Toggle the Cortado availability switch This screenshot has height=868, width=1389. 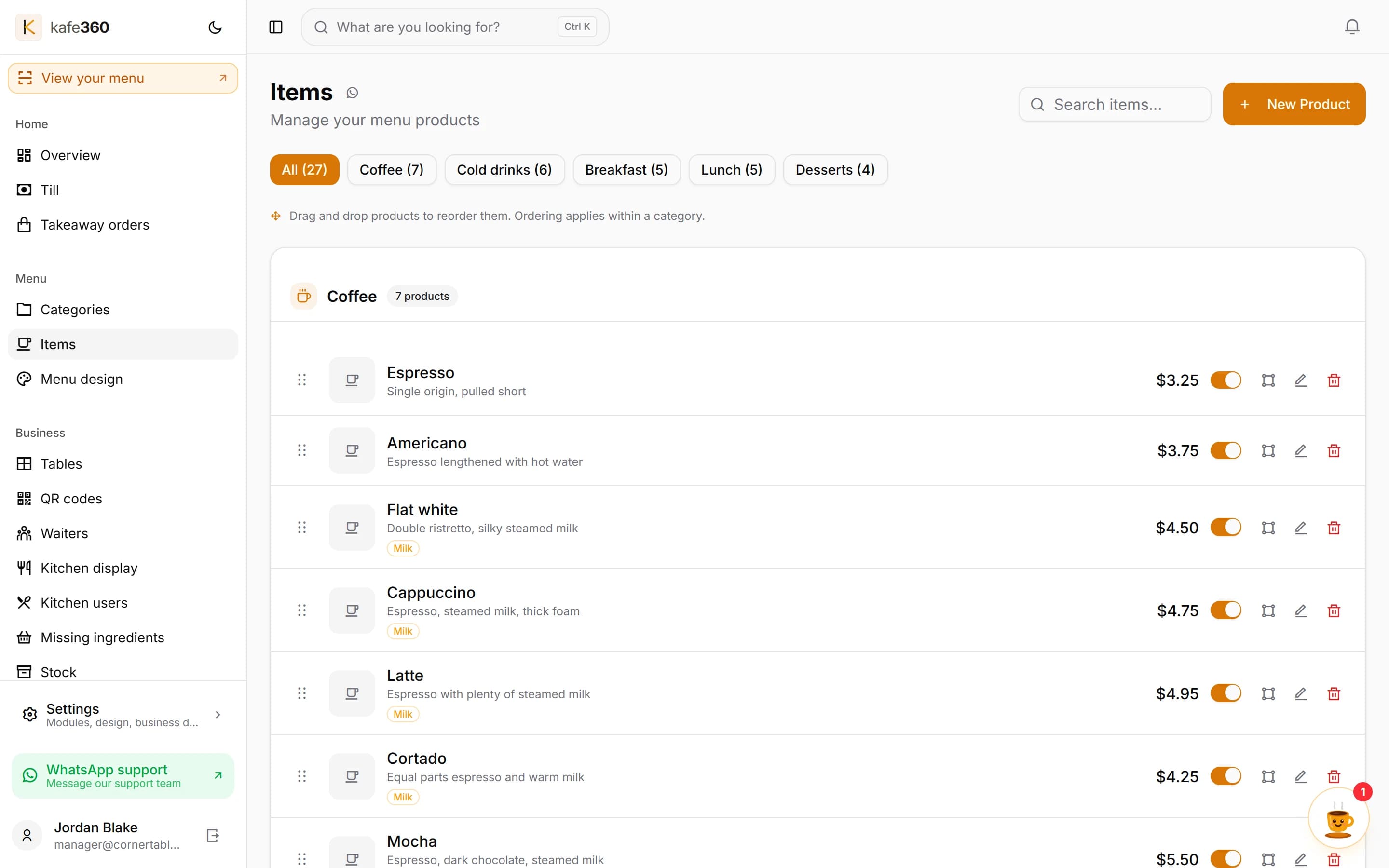point(1226,776)
